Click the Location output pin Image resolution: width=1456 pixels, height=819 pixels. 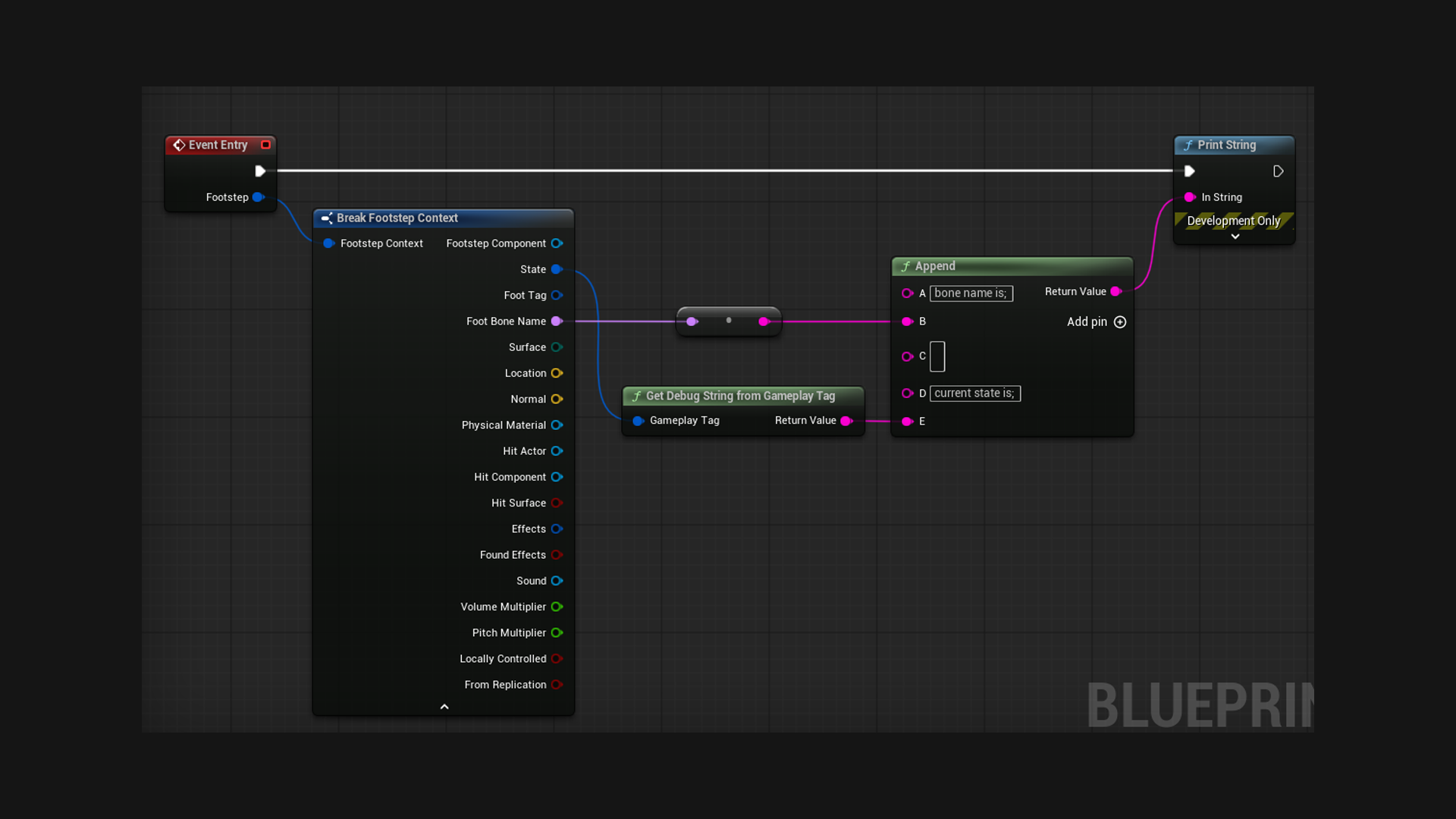(557, 373)
